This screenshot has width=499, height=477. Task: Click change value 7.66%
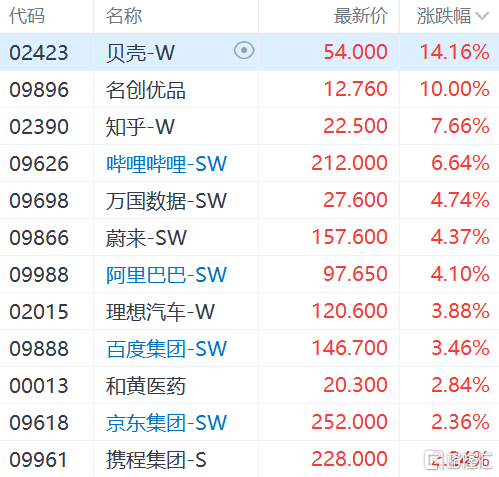[x=460, y=126]
